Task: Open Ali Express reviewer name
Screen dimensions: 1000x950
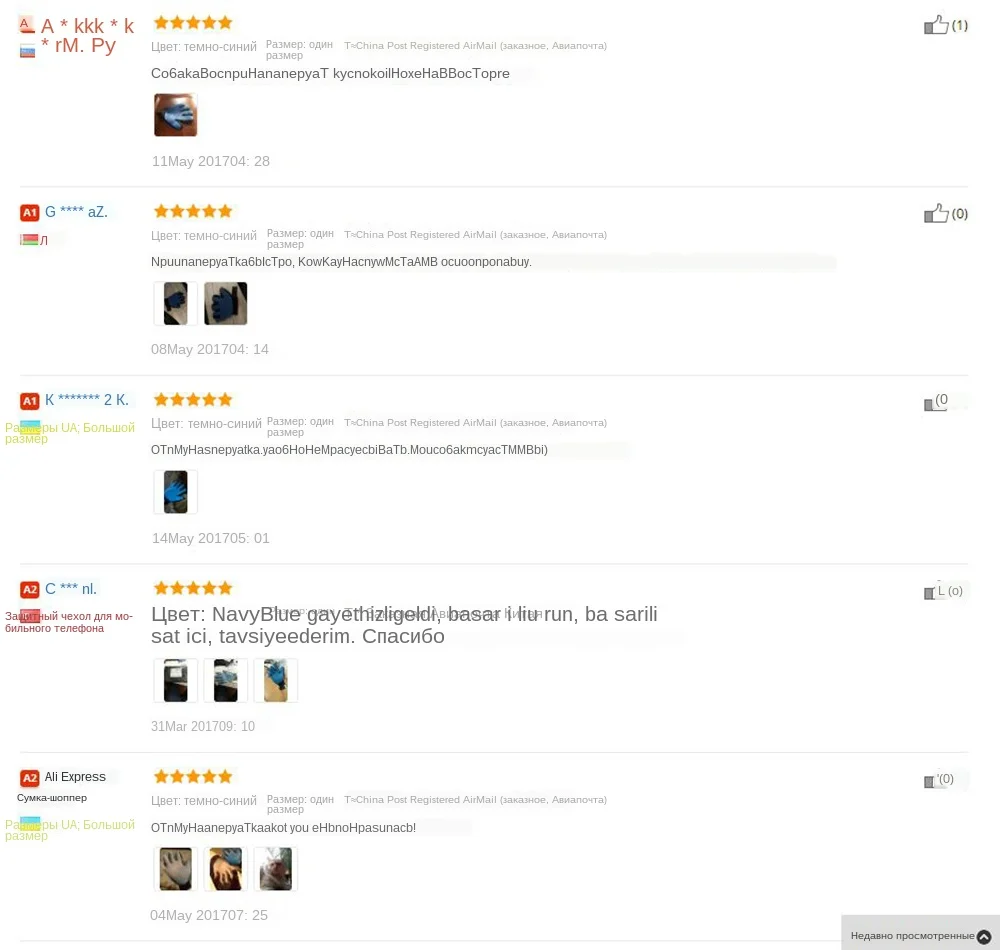Action: [x=75, y=777]
